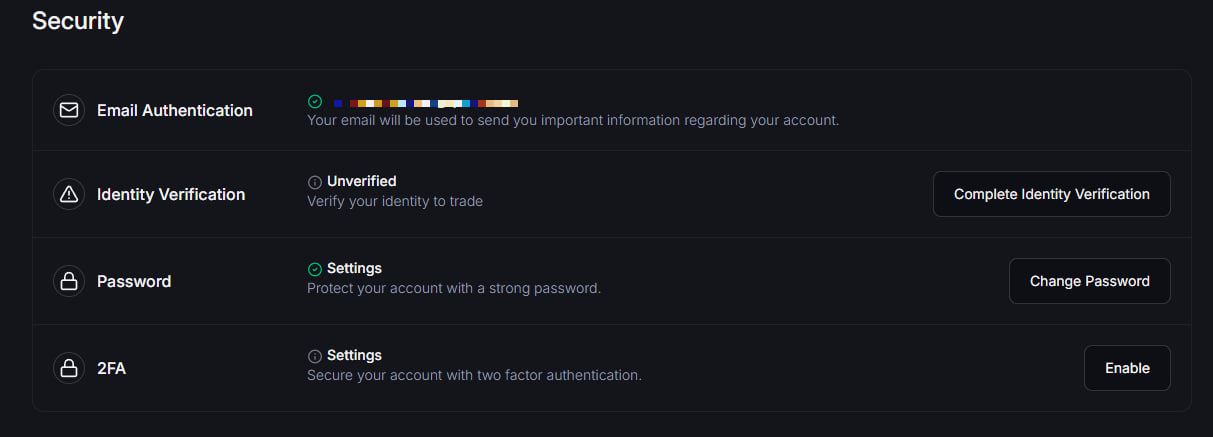
Task: Click the info icon next to 2FA Settings
Action: coord(315,356)
